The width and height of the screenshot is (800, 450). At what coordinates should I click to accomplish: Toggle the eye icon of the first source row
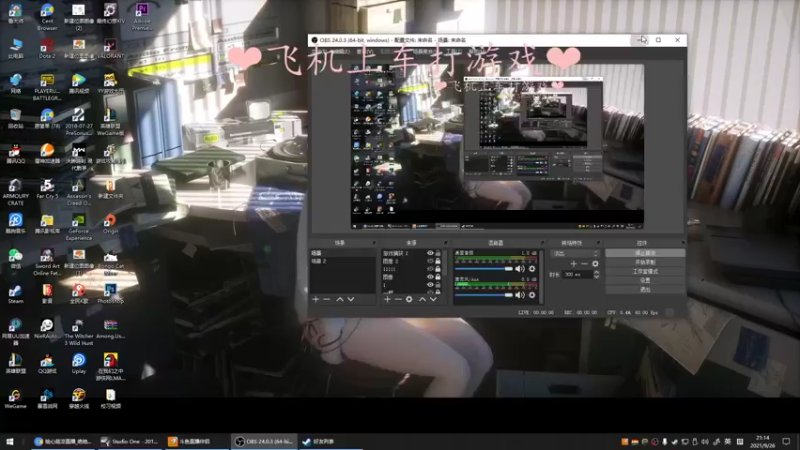click(430, 253)
